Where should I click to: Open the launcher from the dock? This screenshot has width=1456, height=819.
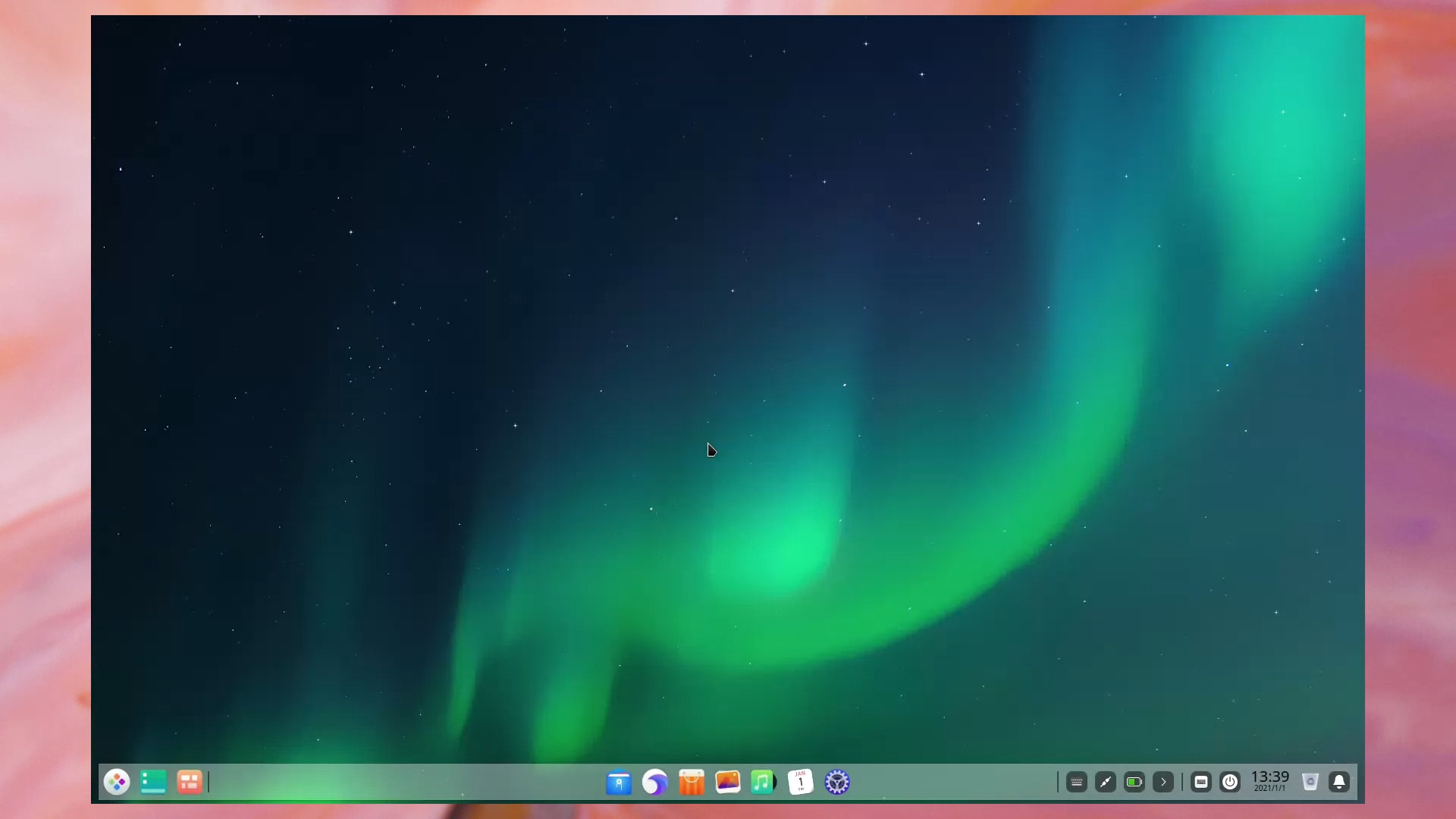tap(117, 782)
